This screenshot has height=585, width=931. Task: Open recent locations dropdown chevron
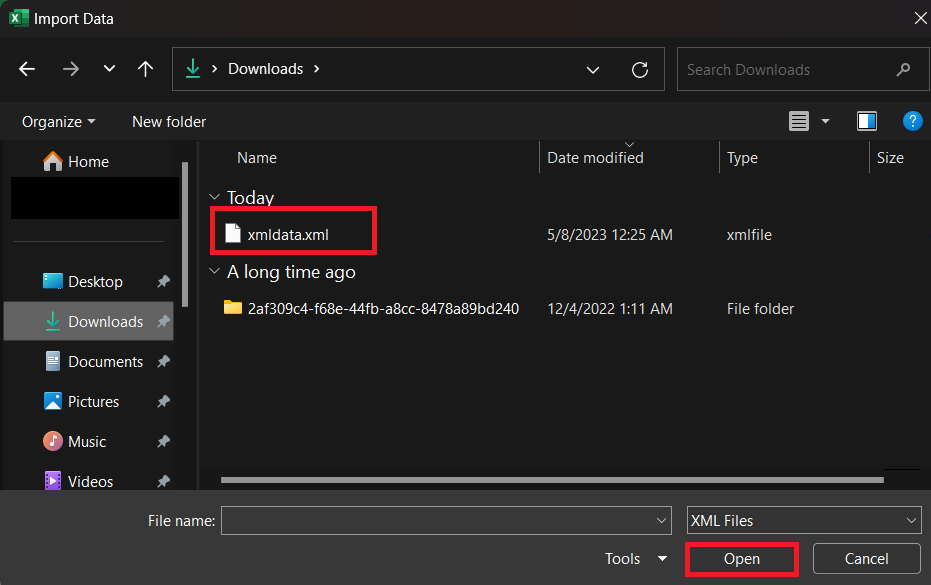[x=109, y=69]
